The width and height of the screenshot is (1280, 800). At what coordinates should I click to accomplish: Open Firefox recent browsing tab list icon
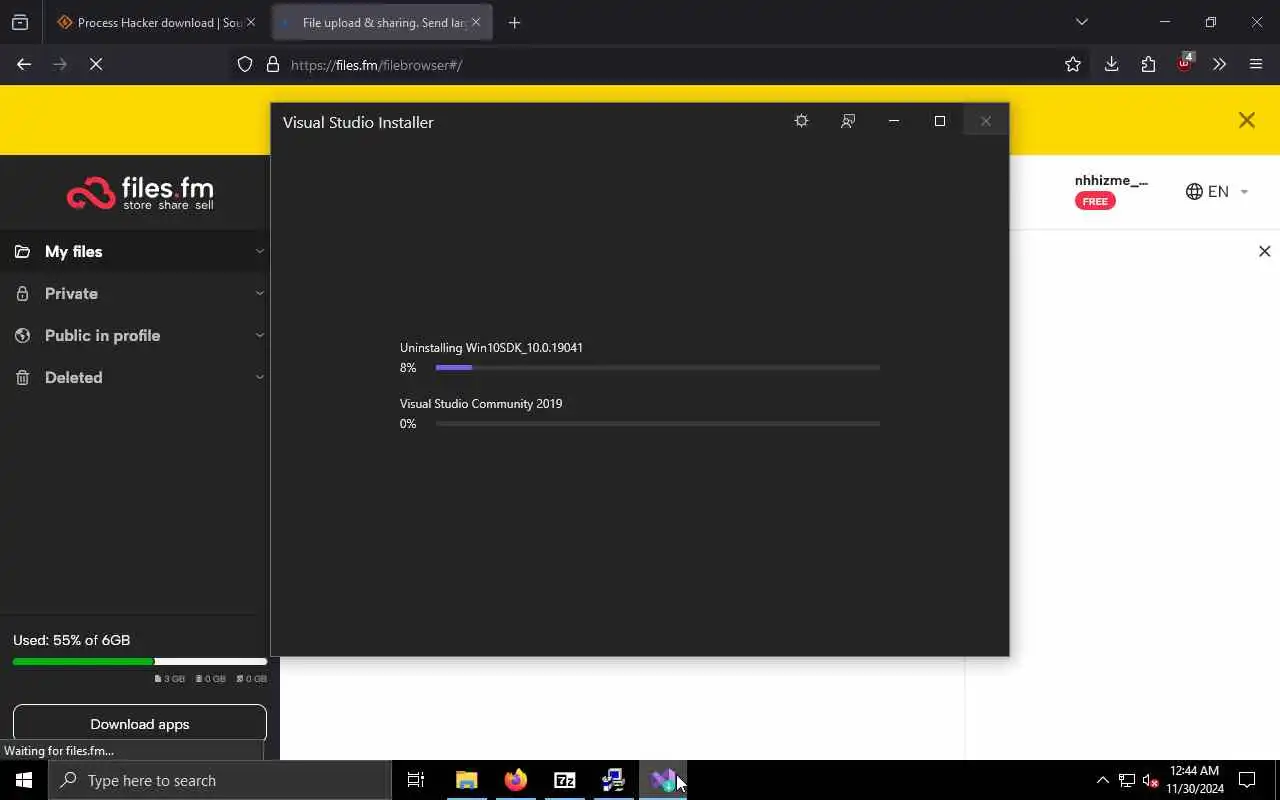20,22
